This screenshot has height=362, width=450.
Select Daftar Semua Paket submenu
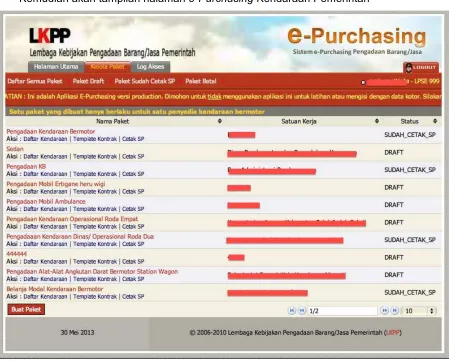click(x=35, y=81)
